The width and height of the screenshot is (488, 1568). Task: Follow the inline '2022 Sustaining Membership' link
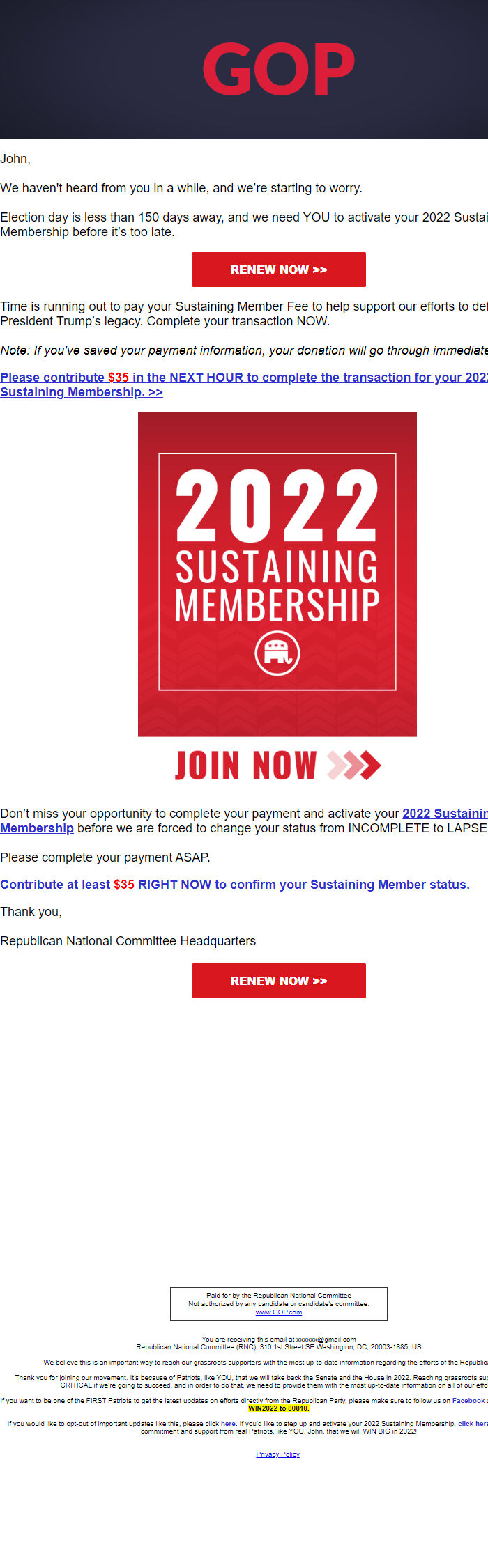tap(443, 814)
